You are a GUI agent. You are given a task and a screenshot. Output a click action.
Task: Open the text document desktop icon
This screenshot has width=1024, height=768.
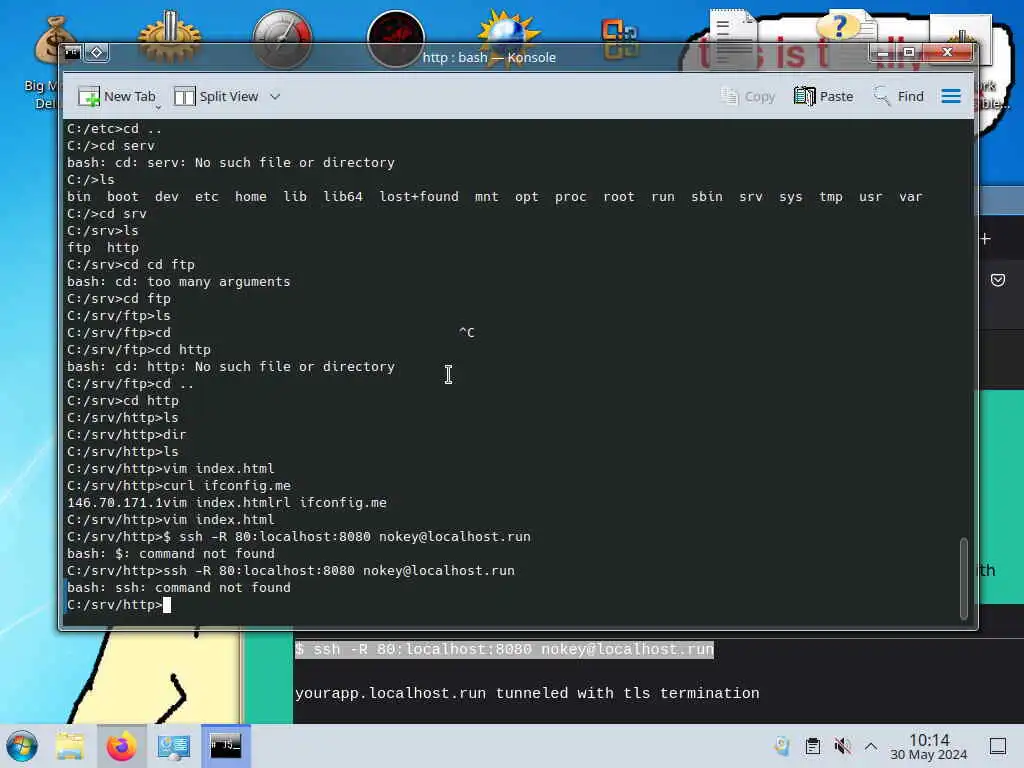tap(733, 37)
